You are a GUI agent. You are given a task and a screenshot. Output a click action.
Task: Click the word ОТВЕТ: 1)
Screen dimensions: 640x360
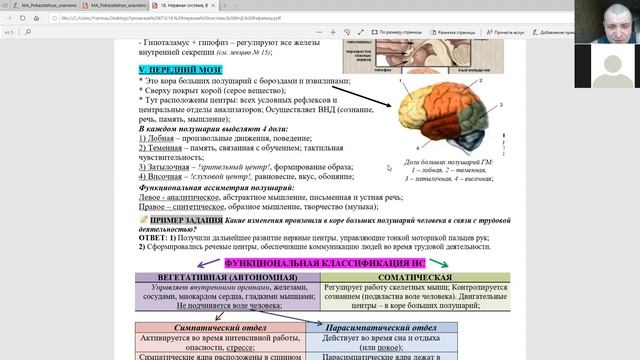point(157,238)
